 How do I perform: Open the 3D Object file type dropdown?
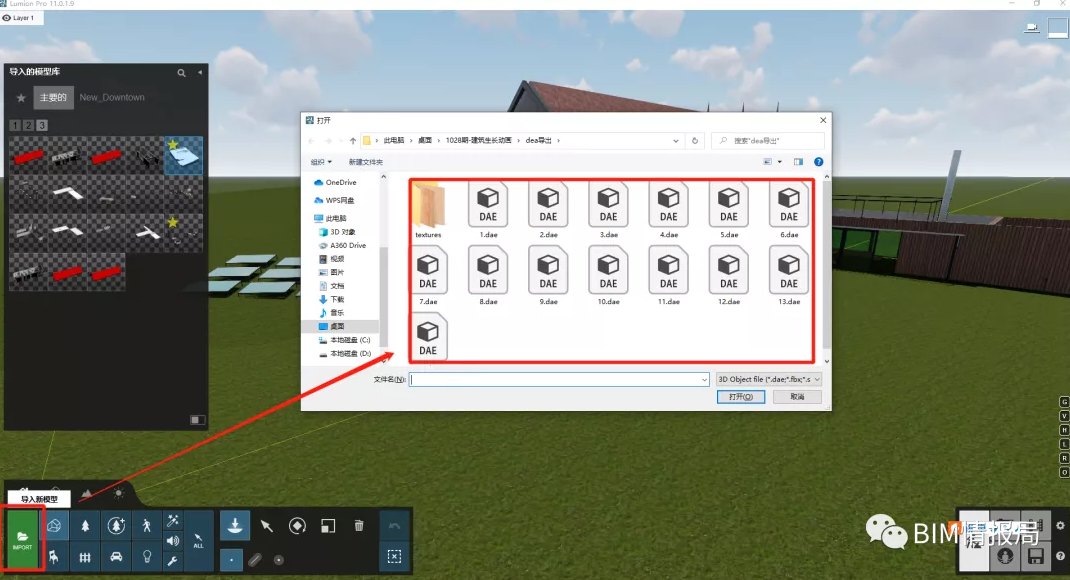click(x=768, y=379)
